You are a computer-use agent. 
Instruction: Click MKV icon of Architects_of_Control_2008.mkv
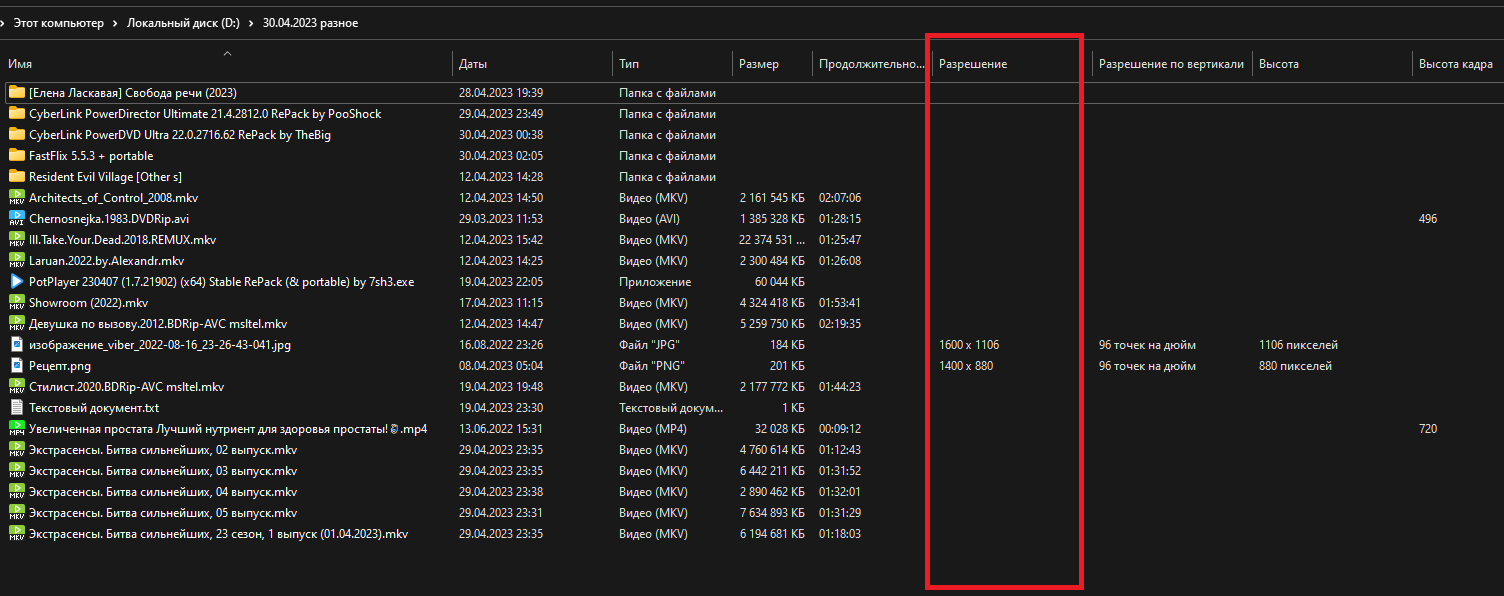16,197
